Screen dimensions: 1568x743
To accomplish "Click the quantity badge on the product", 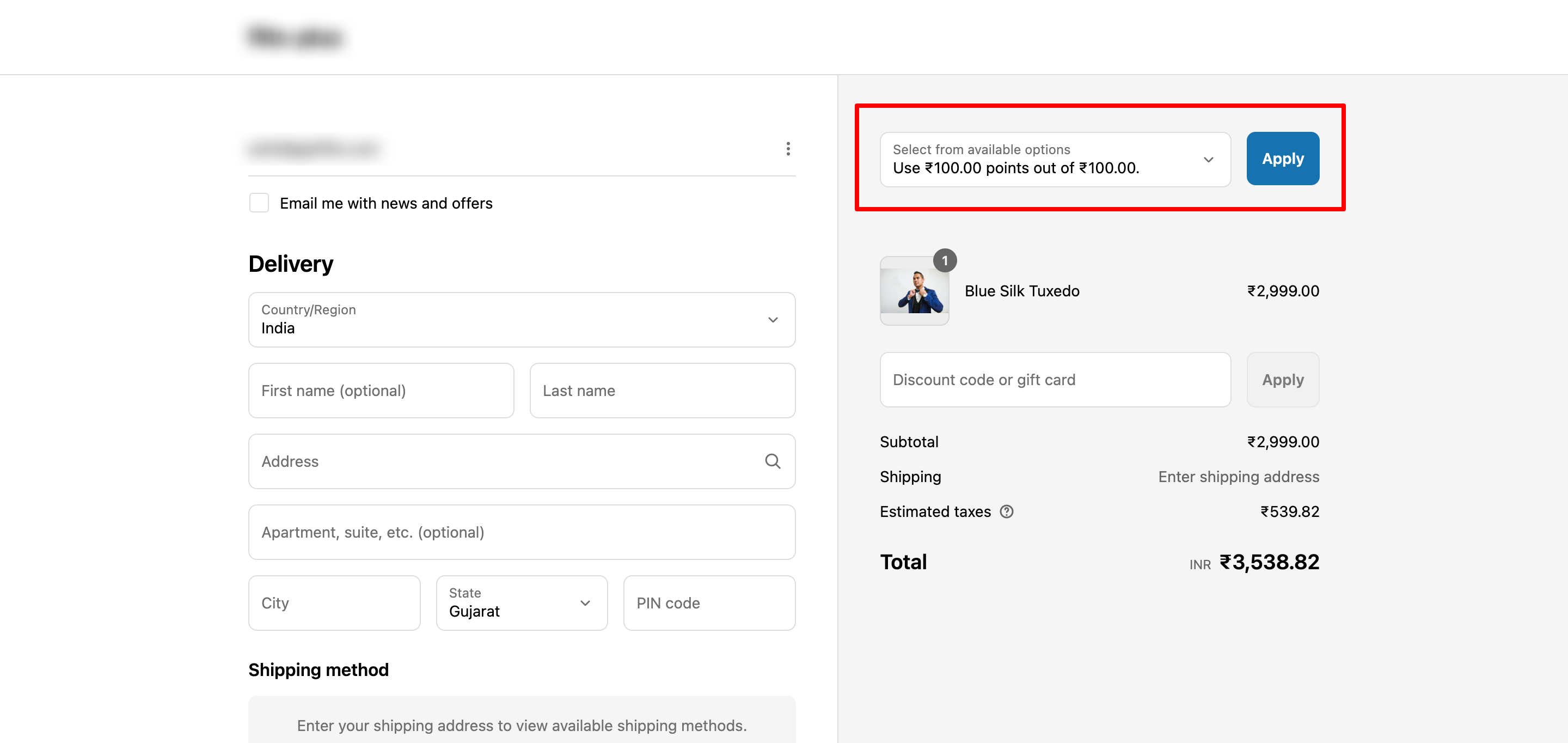I will point(944,261).
